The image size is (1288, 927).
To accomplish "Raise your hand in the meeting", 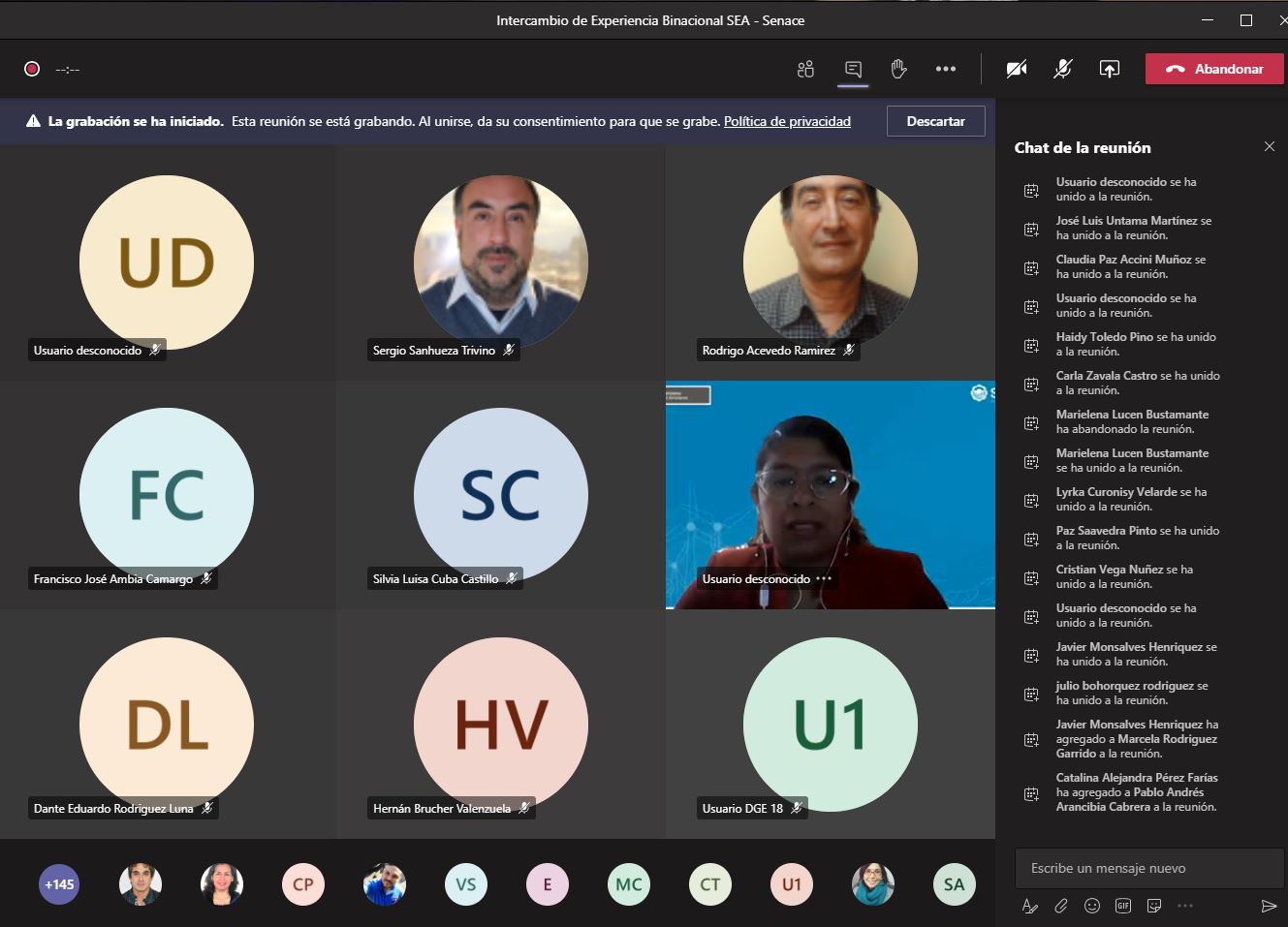I will coord(898,69).
